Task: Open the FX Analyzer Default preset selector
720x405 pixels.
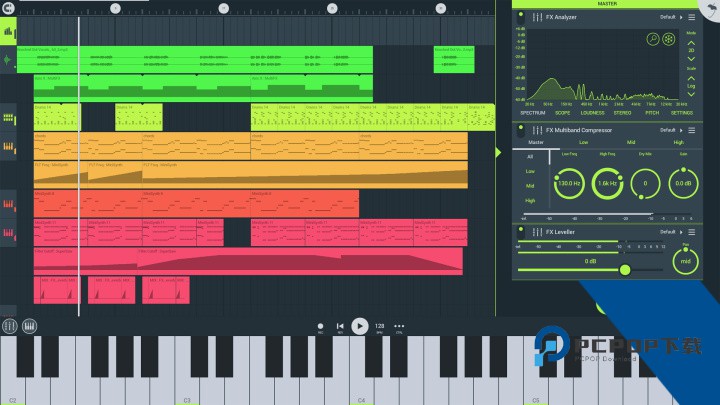Action: point(671,17)
